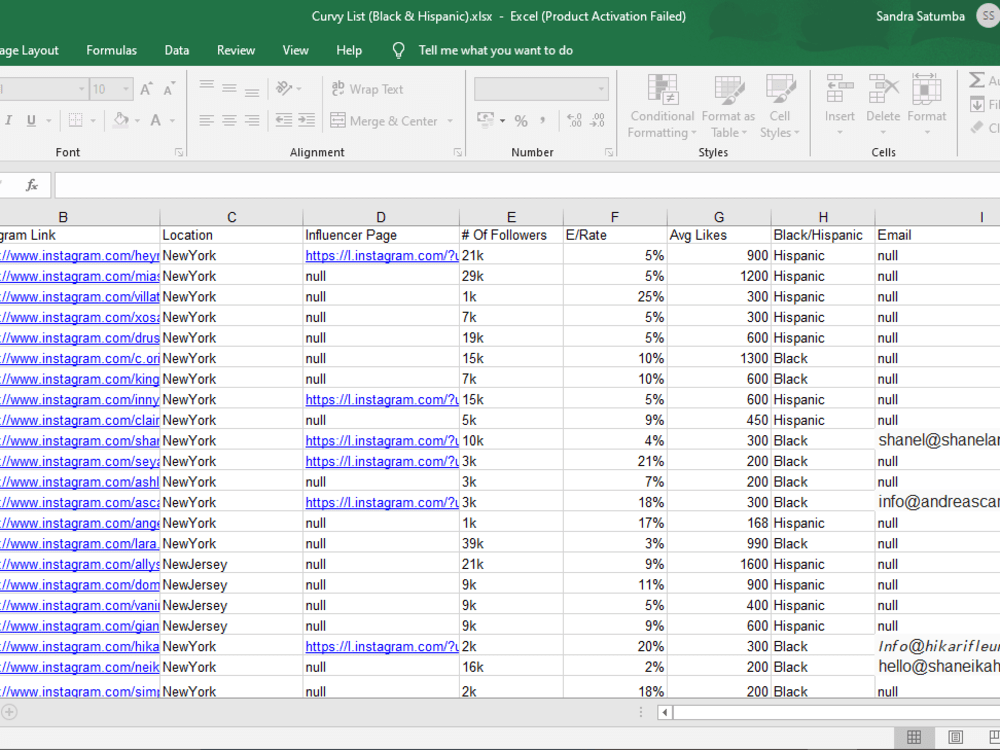Align cell text left
The image size is (1000, 750).
(x=206, y=121)
